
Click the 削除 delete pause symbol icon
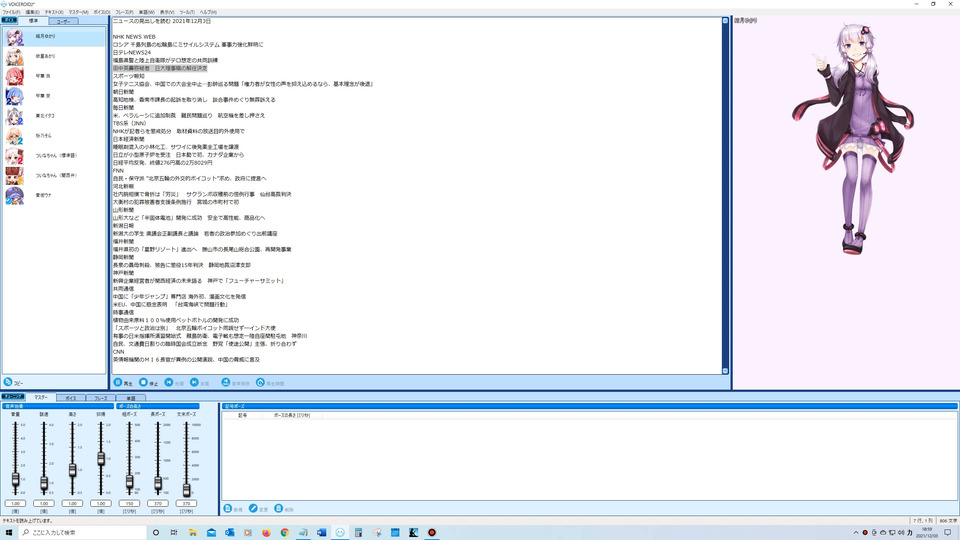coord(279,509)
